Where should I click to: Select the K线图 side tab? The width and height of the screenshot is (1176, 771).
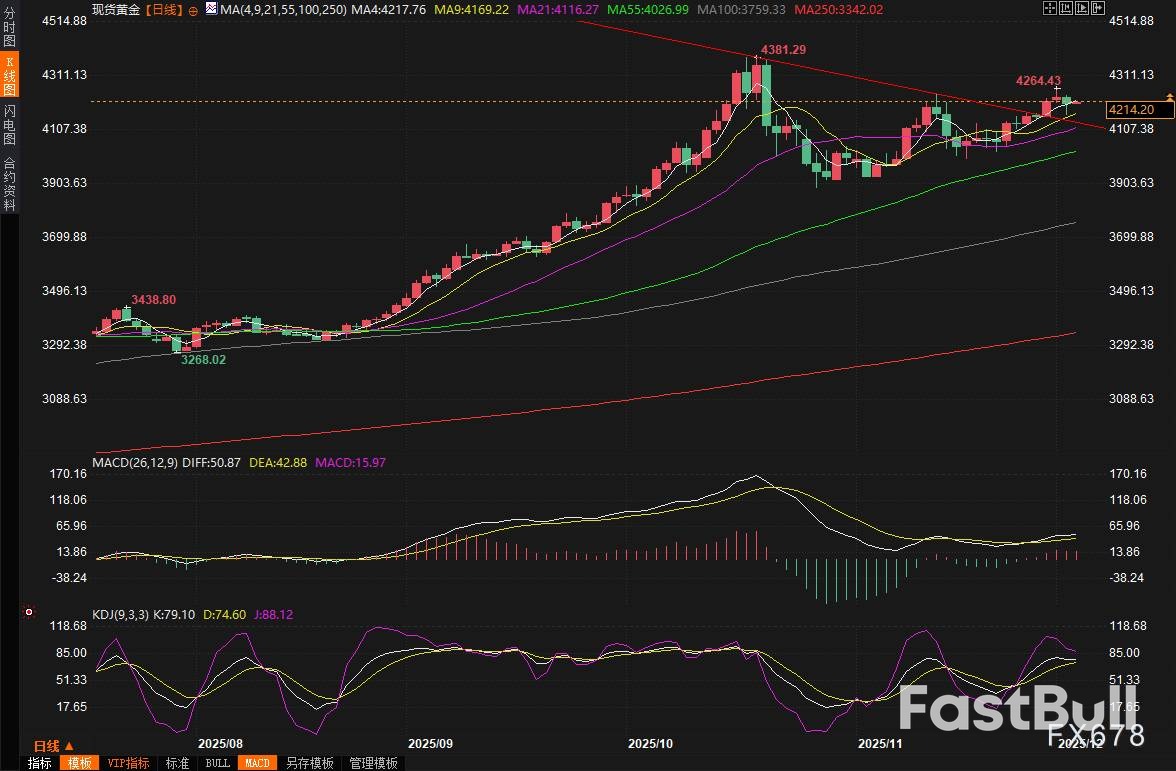(9, 76)
